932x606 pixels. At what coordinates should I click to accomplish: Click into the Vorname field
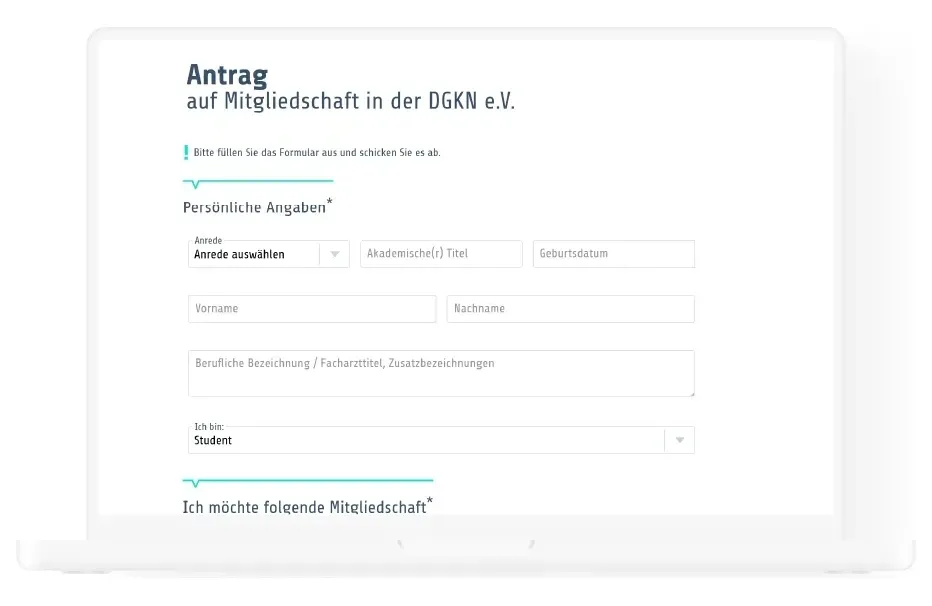tap(312, 309)
